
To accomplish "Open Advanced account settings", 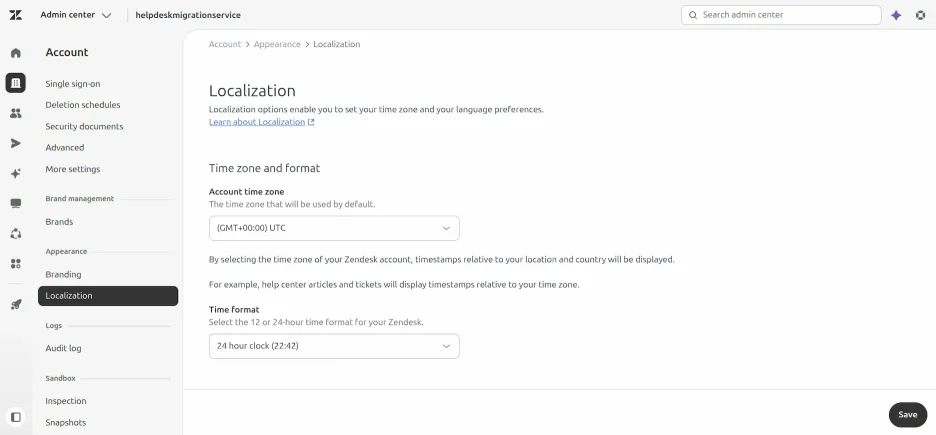I will pyautogui.click(x=64, y=147).
